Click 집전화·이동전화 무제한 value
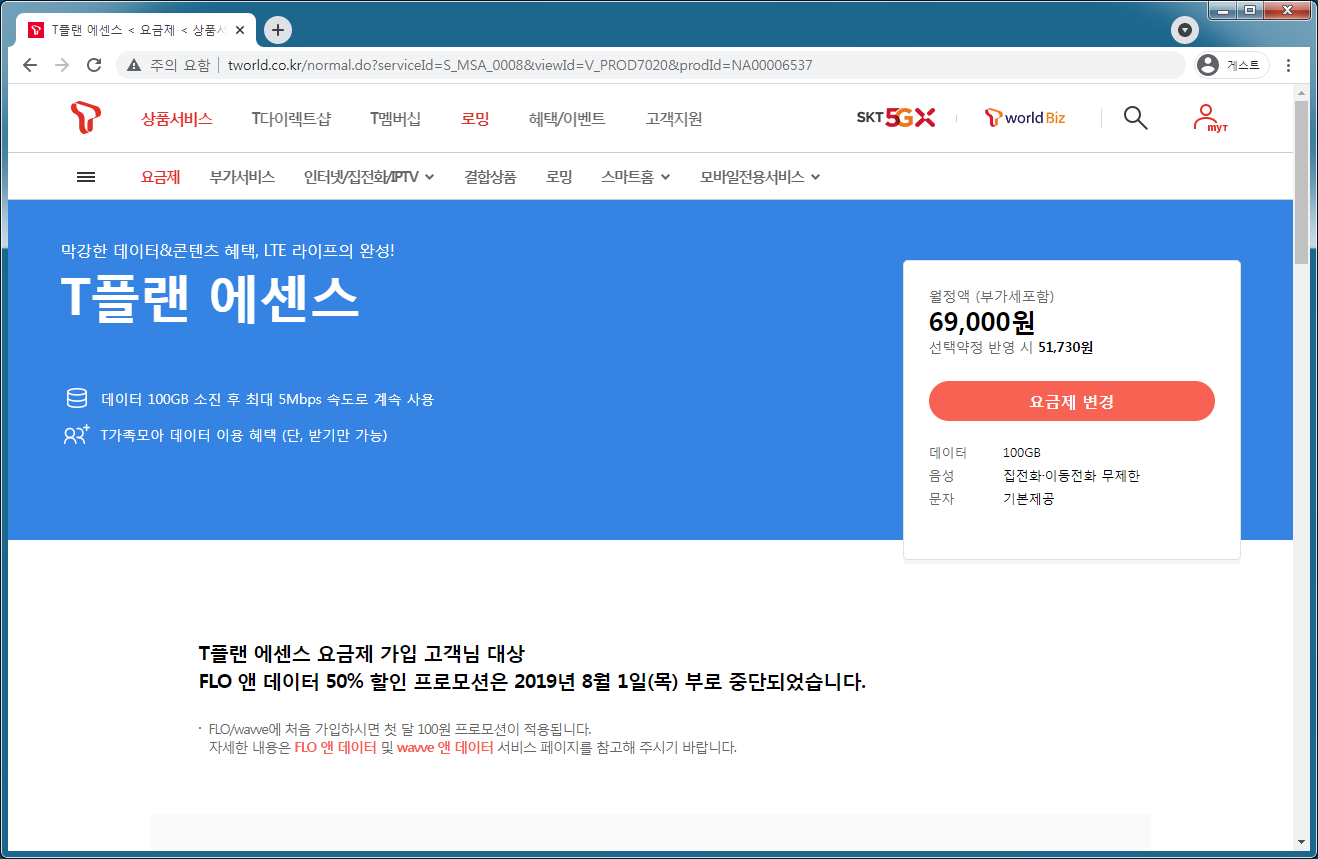 [1071, 475]
